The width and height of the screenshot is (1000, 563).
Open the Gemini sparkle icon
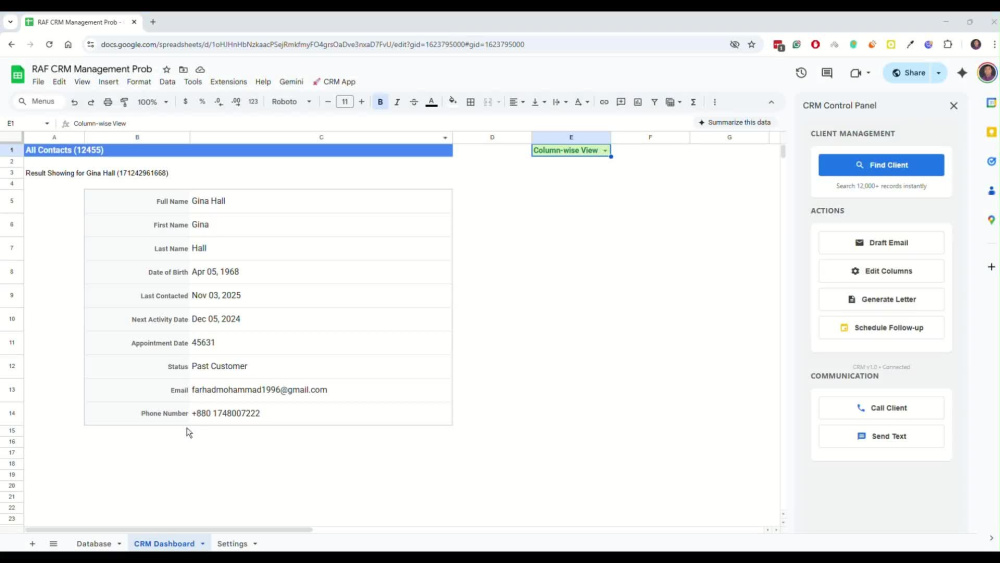click(962, 73)
